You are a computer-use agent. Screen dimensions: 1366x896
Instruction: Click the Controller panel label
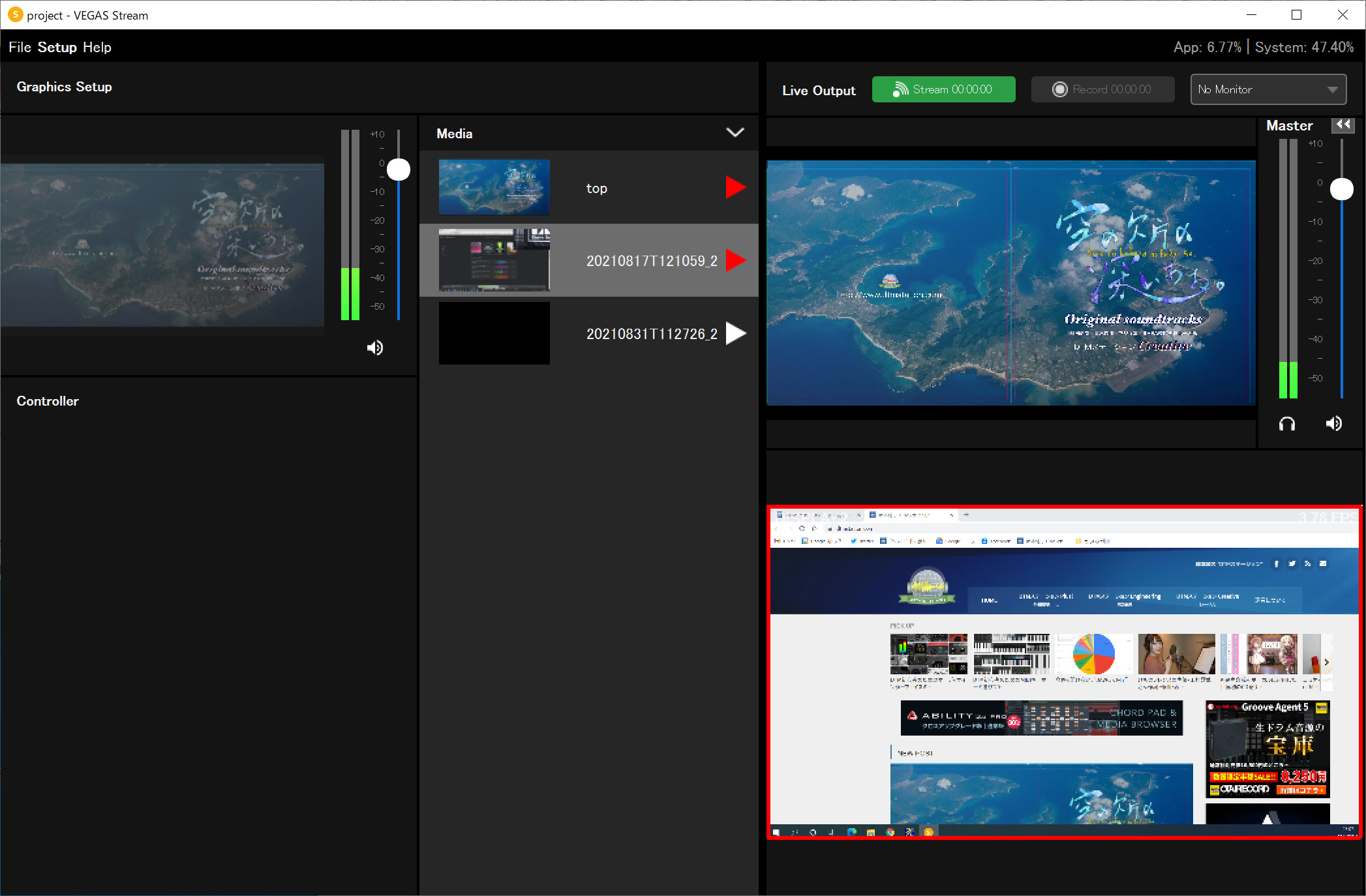coord(48,401)
